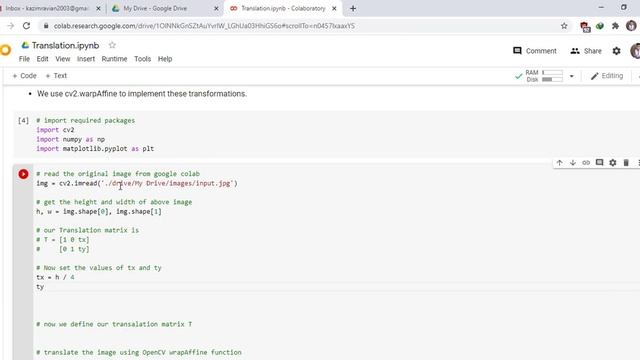Click the cv2.imread file path line
The image size is (640, 360).
tap(137, 183)
